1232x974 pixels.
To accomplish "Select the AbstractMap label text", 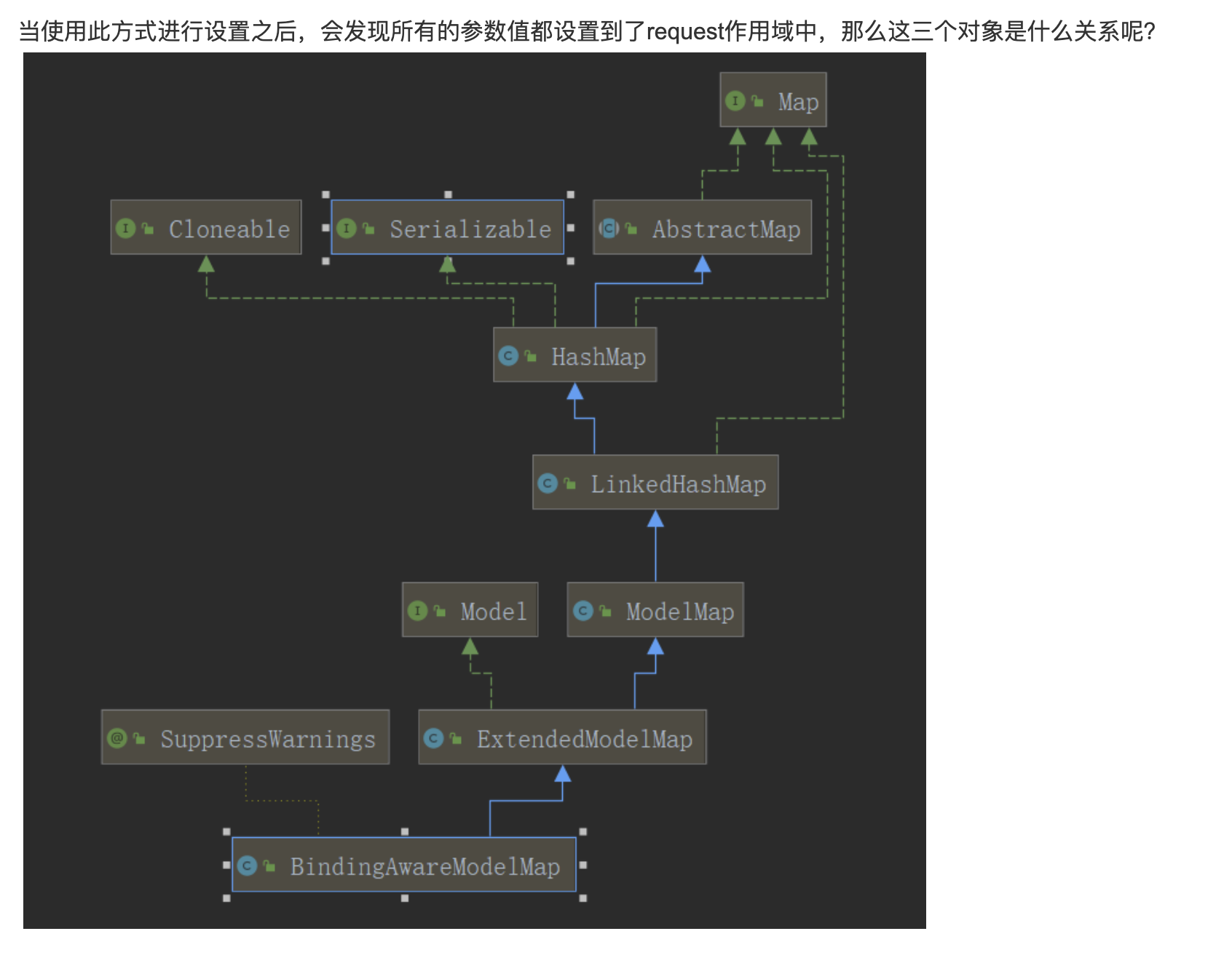I will (726, 229).
